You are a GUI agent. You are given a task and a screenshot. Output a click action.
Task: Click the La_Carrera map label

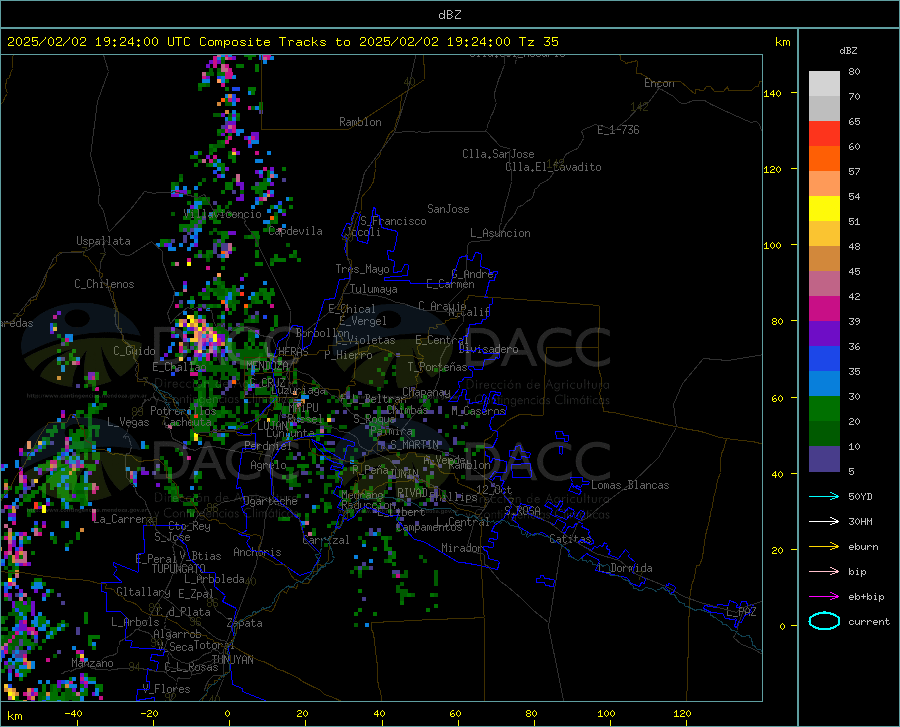[x=123, y=519]
